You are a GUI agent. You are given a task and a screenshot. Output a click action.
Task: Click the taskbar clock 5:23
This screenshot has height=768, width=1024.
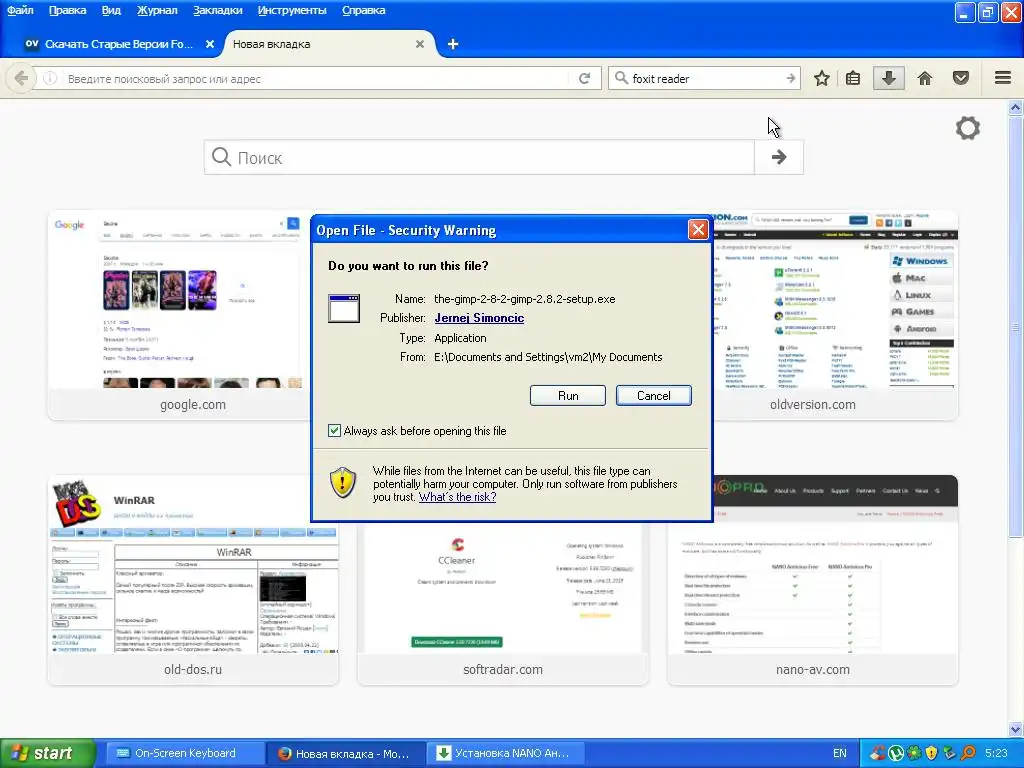coord(996,753)
